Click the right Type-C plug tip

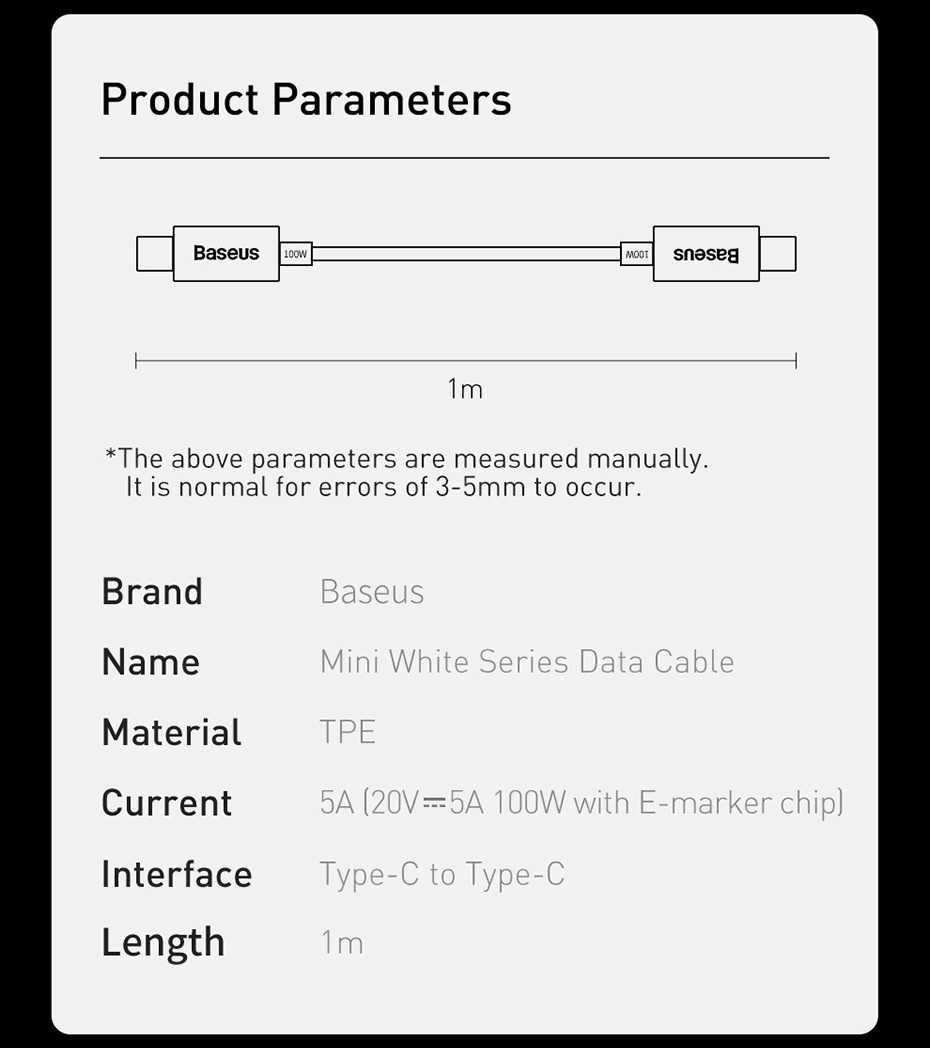coord(778,254)
